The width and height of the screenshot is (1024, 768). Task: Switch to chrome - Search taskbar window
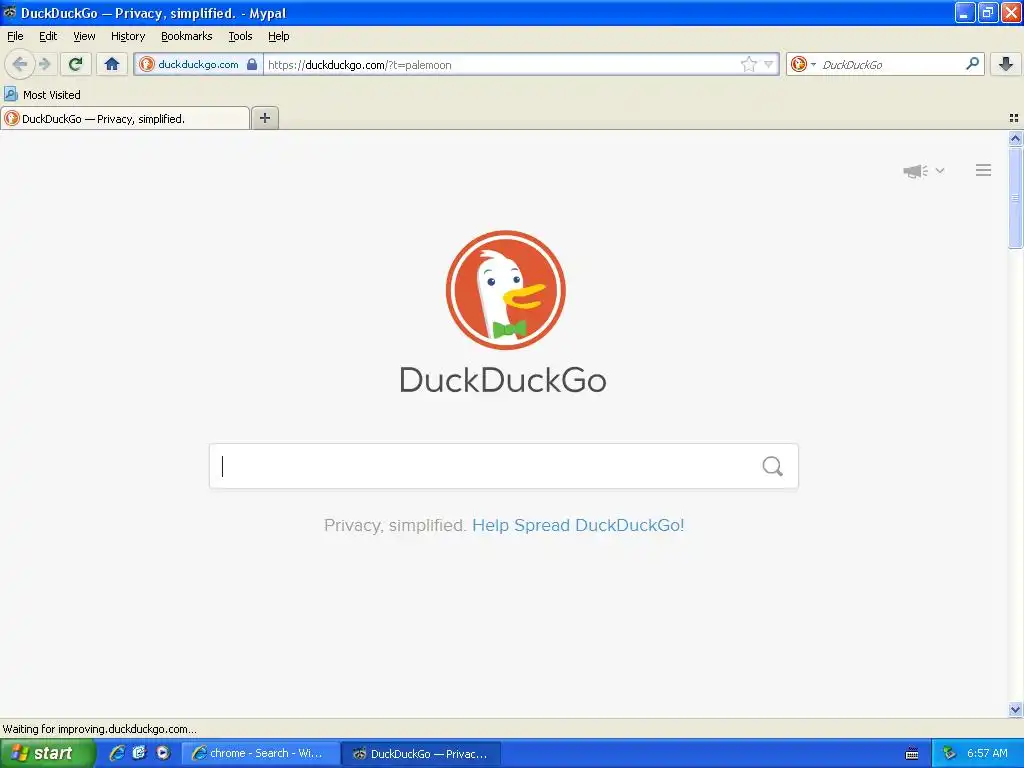pyautogui.click(x=260, y=753)
